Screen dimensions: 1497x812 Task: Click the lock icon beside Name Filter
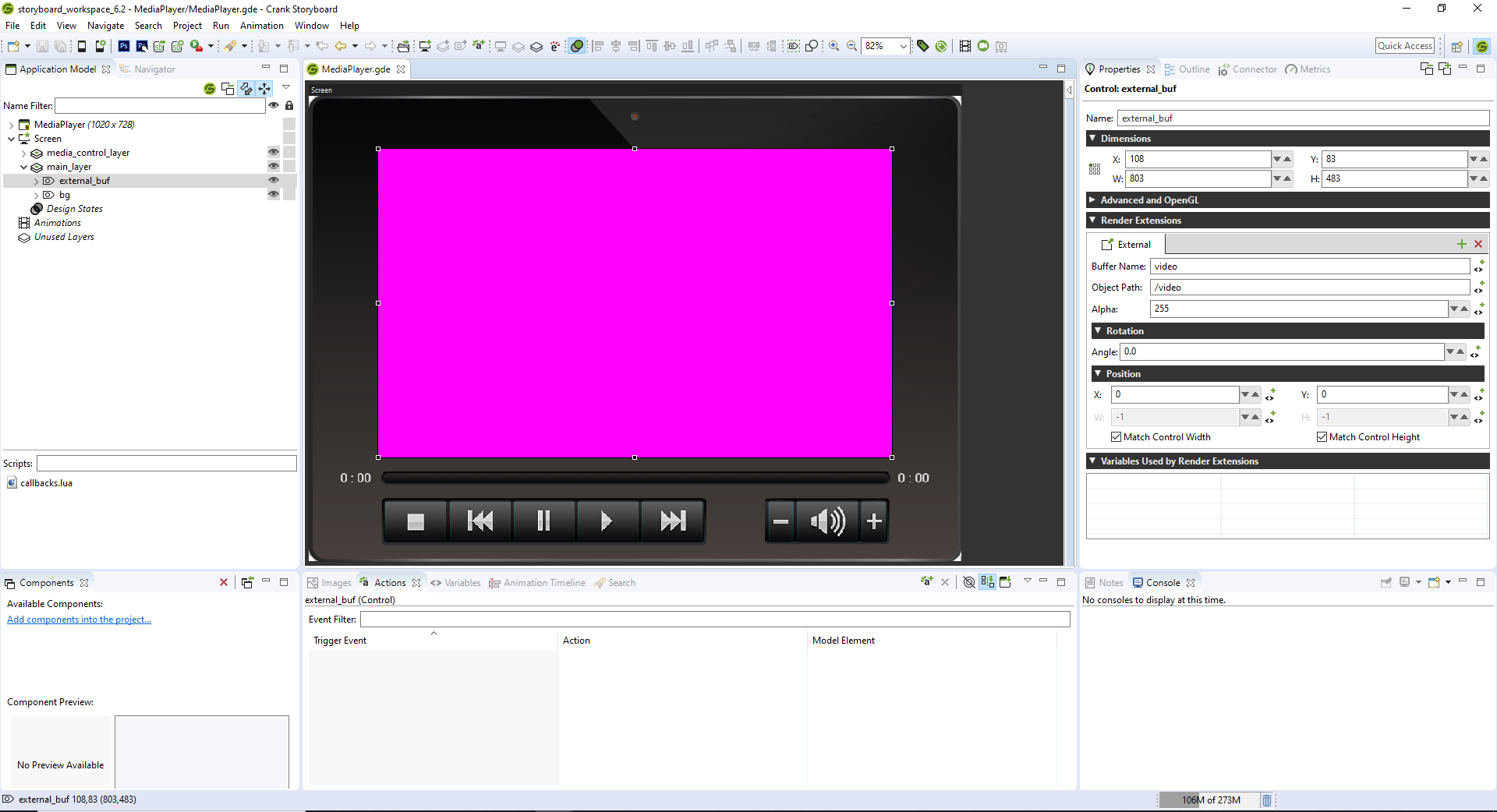[x=289, y=106]
